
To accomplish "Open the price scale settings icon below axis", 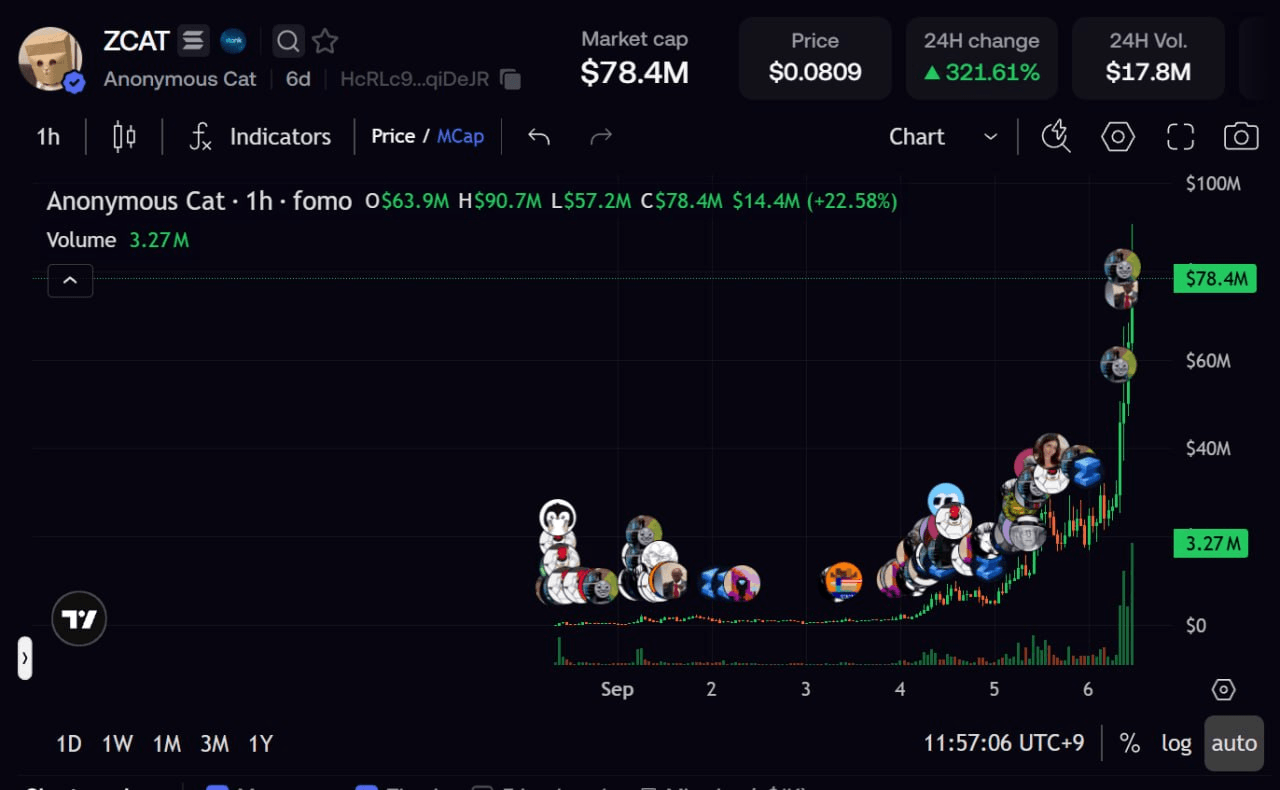I will coord(1223,689).
